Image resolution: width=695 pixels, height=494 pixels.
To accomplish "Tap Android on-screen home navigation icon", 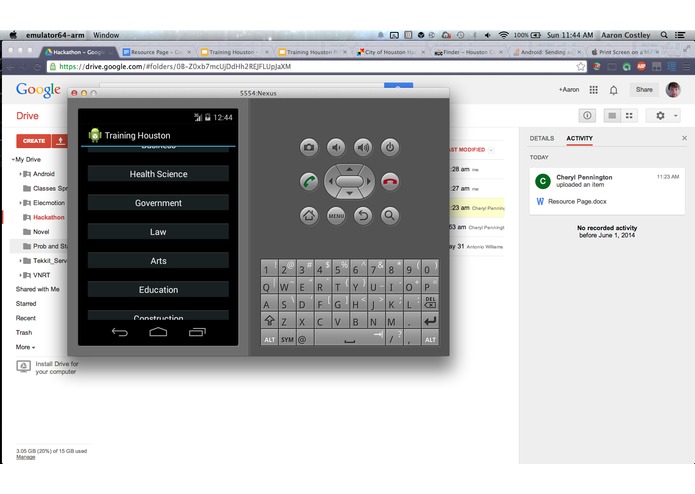I will 158,332.
